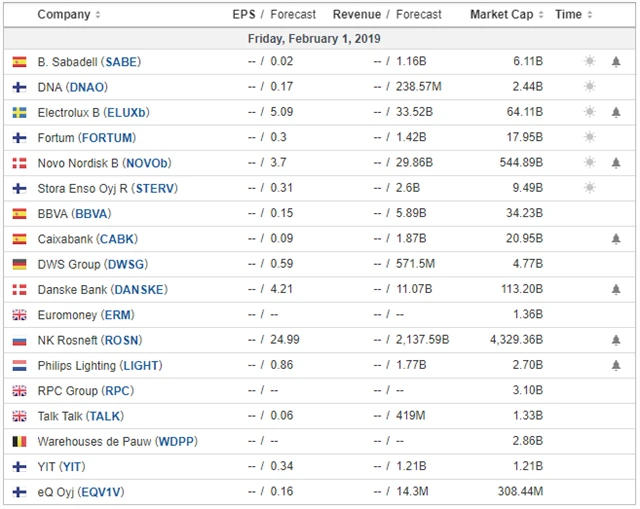
Task: Click the Philips Lighting bell icon
Action: click(x=616, y=366)
